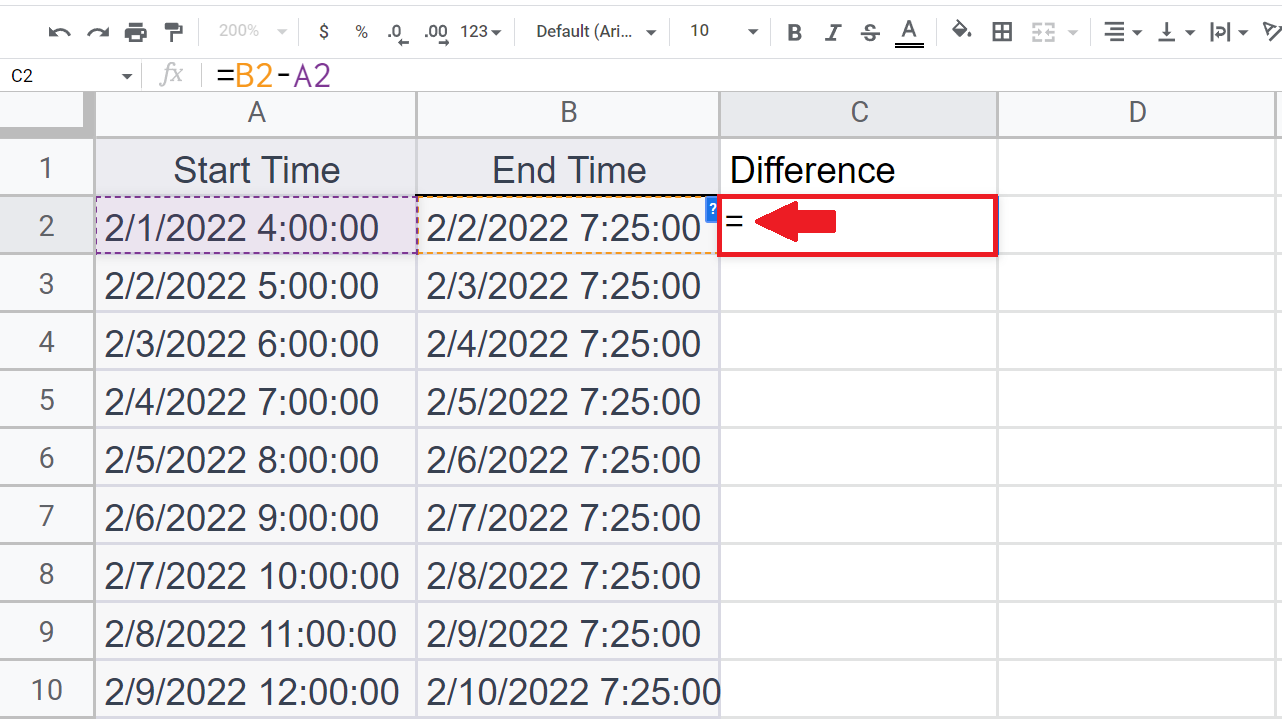1282x719 pixels.
Task: Open the 200% zoom dropdown
Action: tap(254, 32)
